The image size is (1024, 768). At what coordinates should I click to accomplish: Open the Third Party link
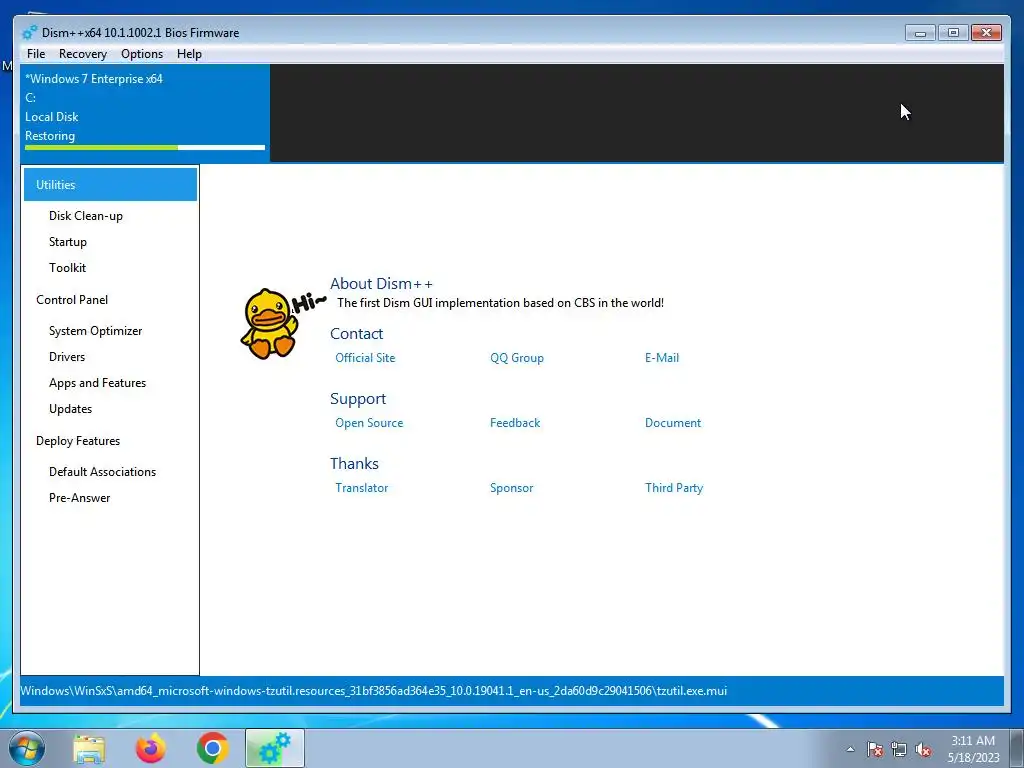[673, 488]
